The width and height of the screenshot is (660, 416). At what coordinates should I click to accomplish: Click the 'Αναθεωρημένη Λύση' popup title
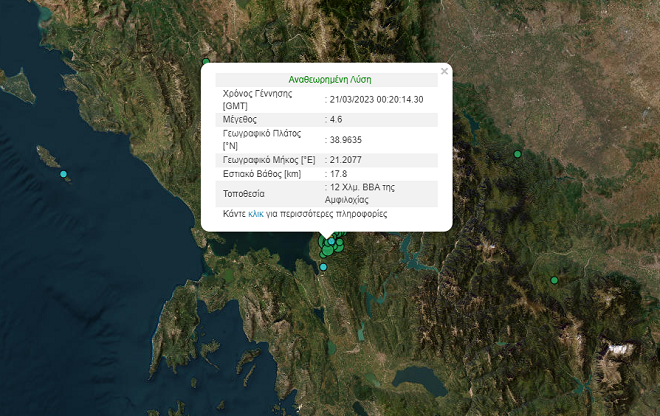point(327,80)
